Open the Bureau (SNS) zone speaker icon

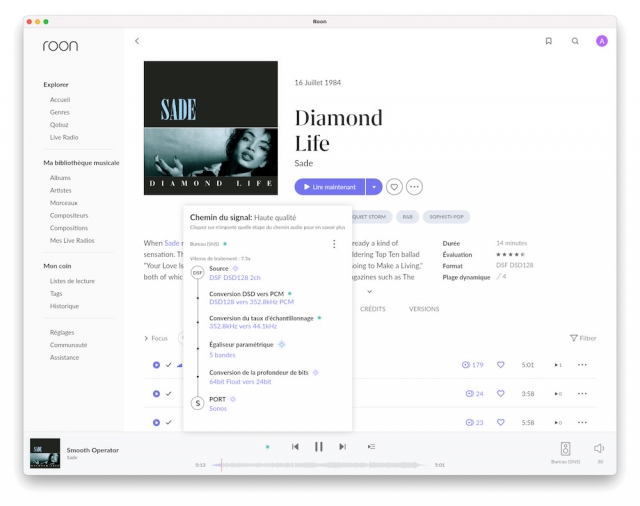(565, 449)
